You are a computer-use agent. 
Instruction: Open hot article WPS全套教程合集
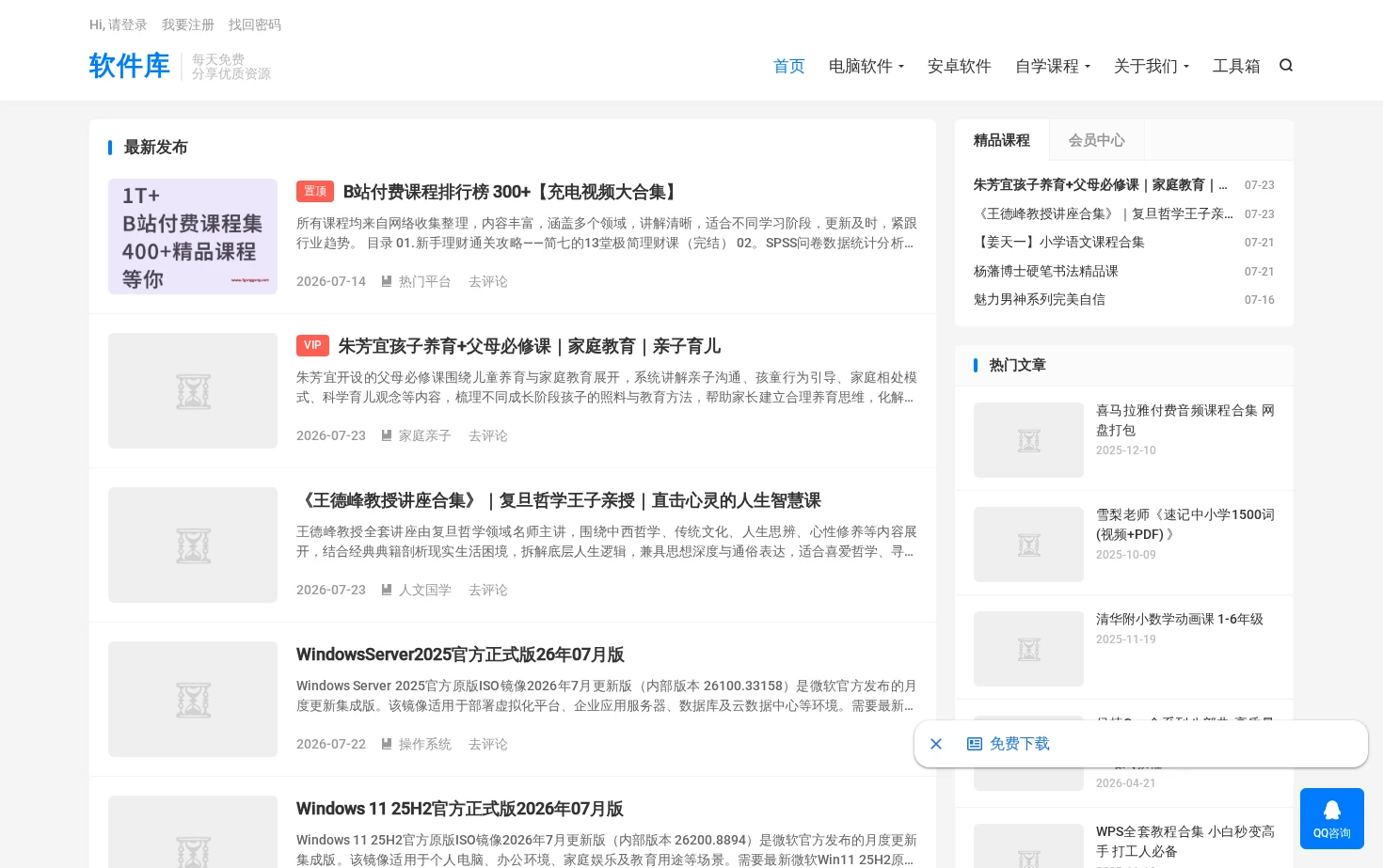[1185, 842]
